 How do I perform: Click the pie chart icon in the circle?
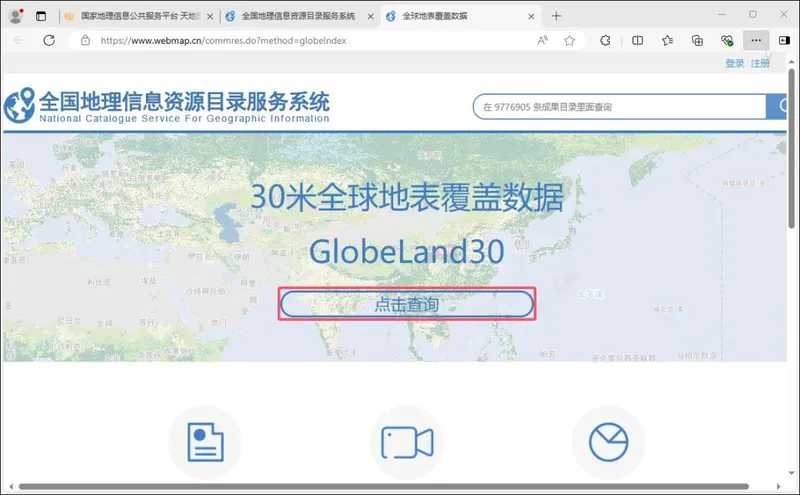point(609,442)
